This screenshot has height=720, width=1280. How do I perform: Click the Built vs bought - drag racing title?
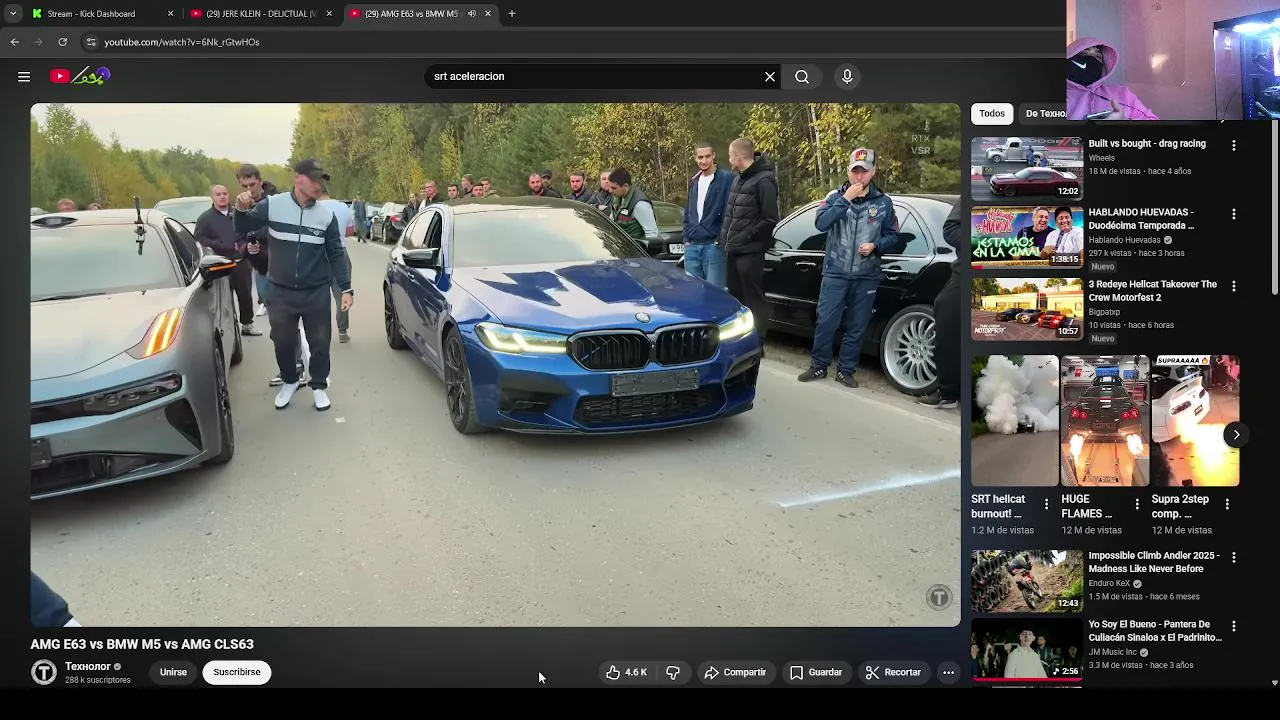(x=1147, y=144)
